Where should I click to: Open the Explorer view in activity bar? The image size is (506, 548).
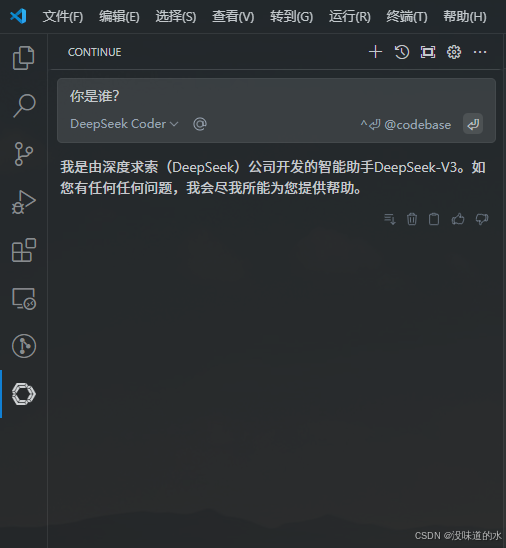pos(24,58)
